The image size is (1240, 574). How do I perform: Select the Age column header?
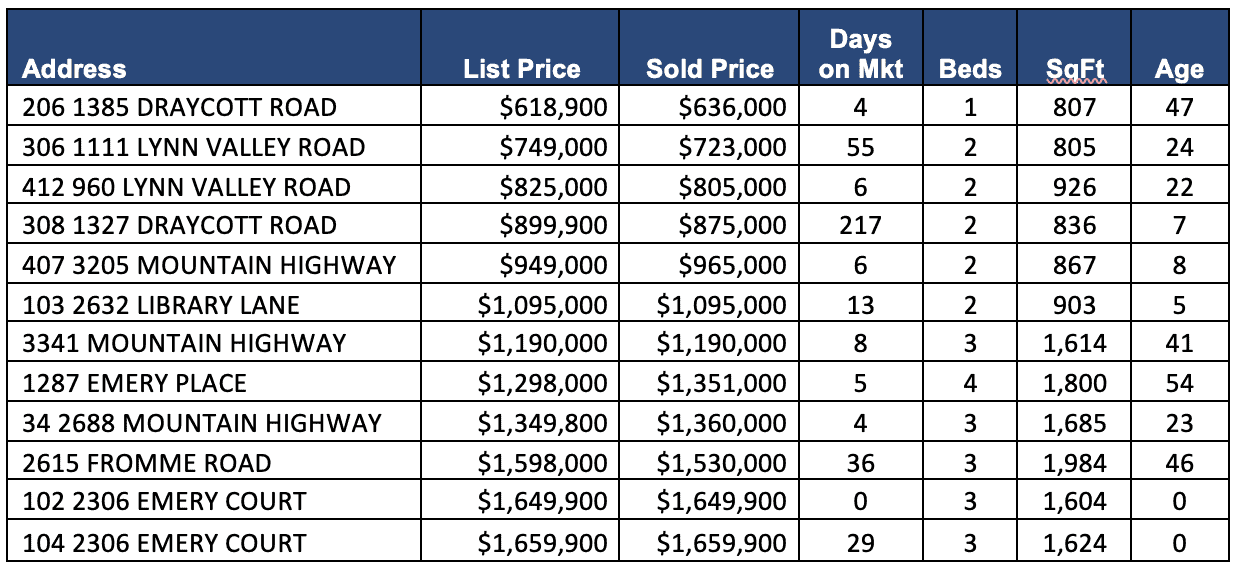(x=1179, y=69)
